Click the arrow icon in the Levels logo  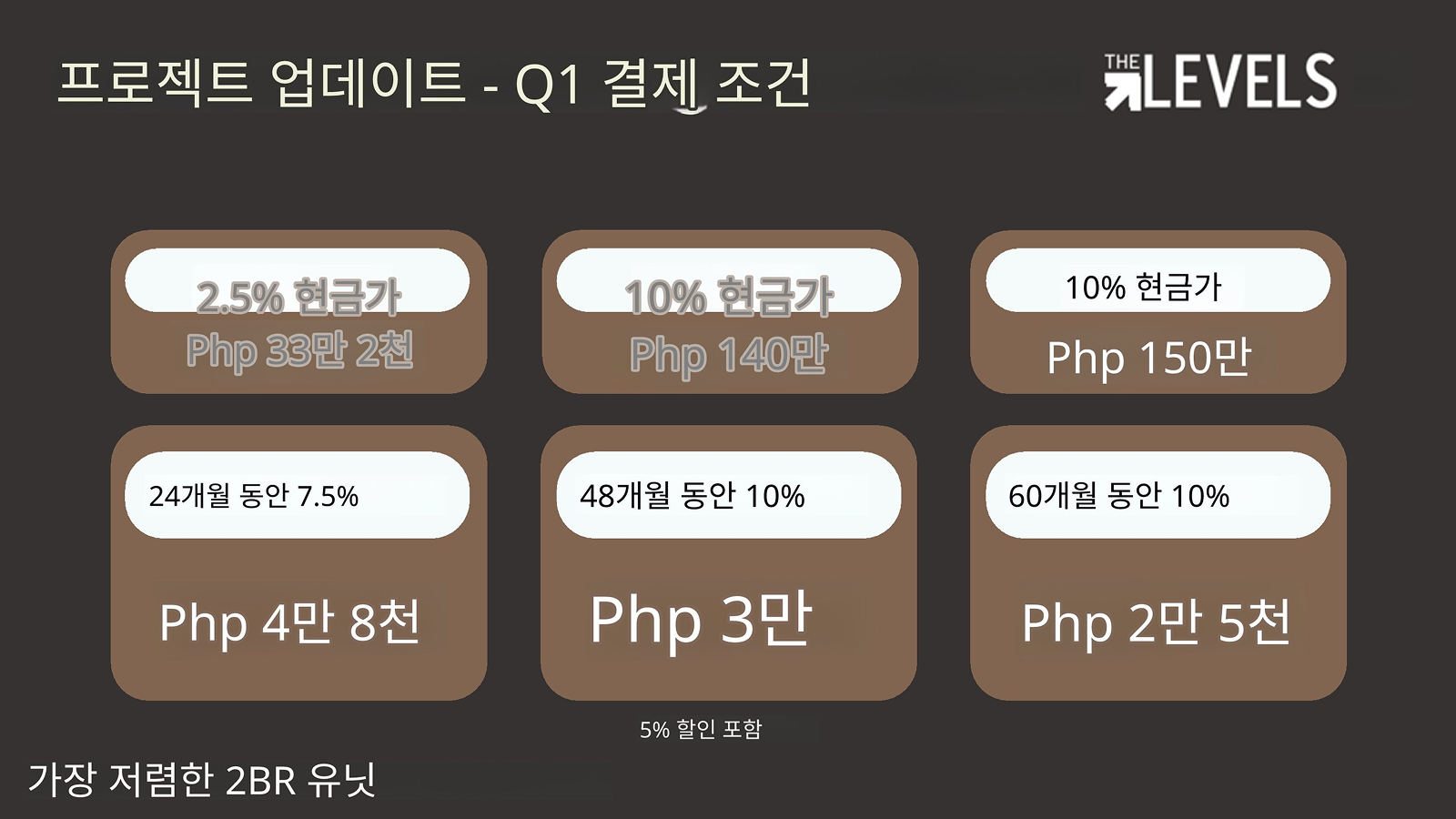(x=1123, y=89)
